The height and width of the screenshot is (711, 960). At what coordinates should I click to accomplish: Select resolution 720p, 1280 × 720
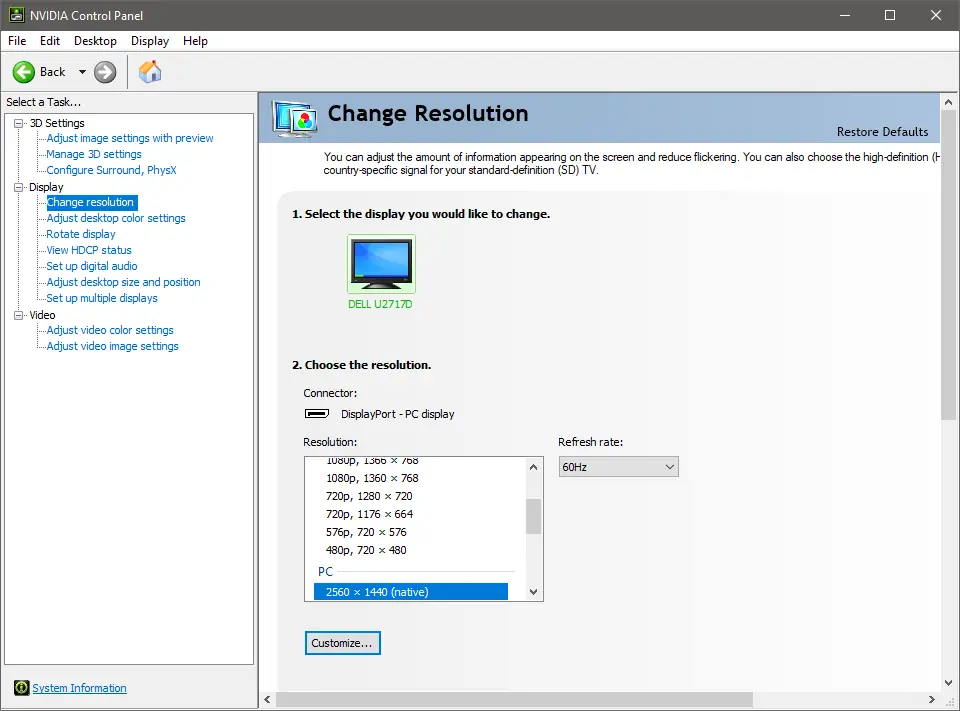point(369,496)
